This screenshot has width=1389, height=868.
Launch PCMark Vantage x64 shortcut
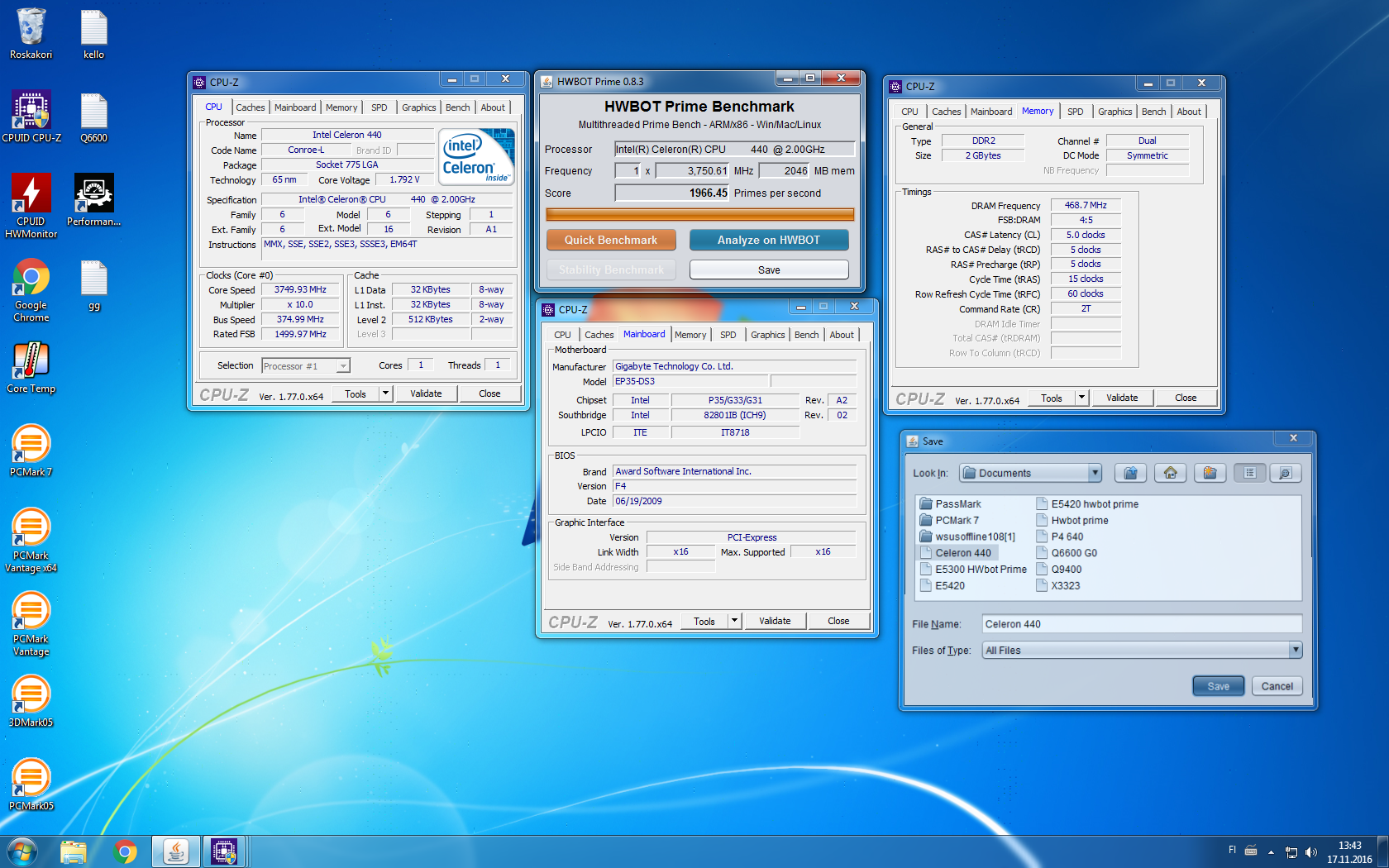point(31,540)
